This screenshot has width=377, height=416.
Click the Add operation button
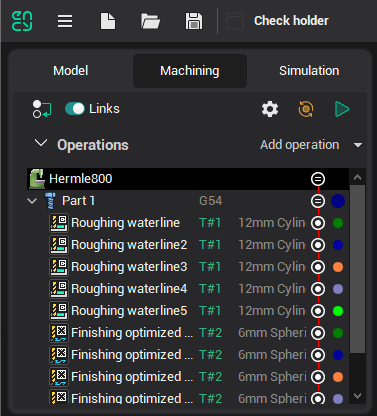click(x=300, y=145)
